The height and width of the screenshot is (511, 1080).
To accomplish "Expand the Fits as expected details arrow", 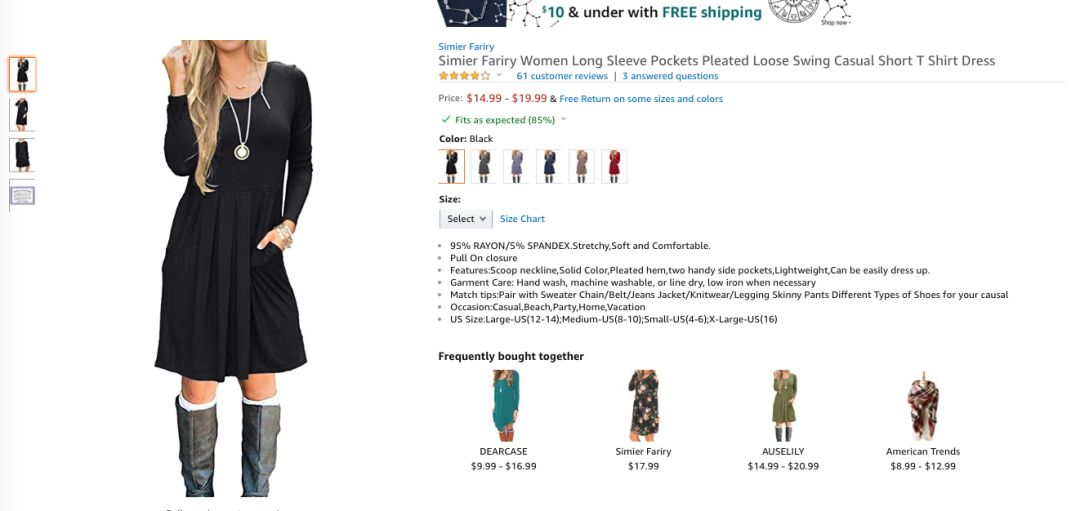I will [564, 120].
